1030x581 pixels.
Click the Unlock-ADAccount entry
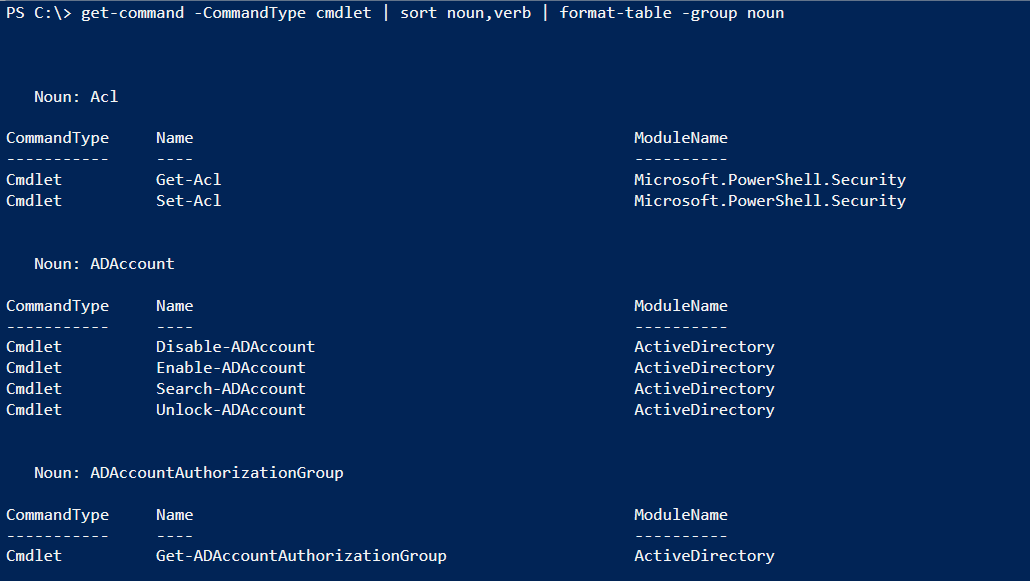coord(231,409)
